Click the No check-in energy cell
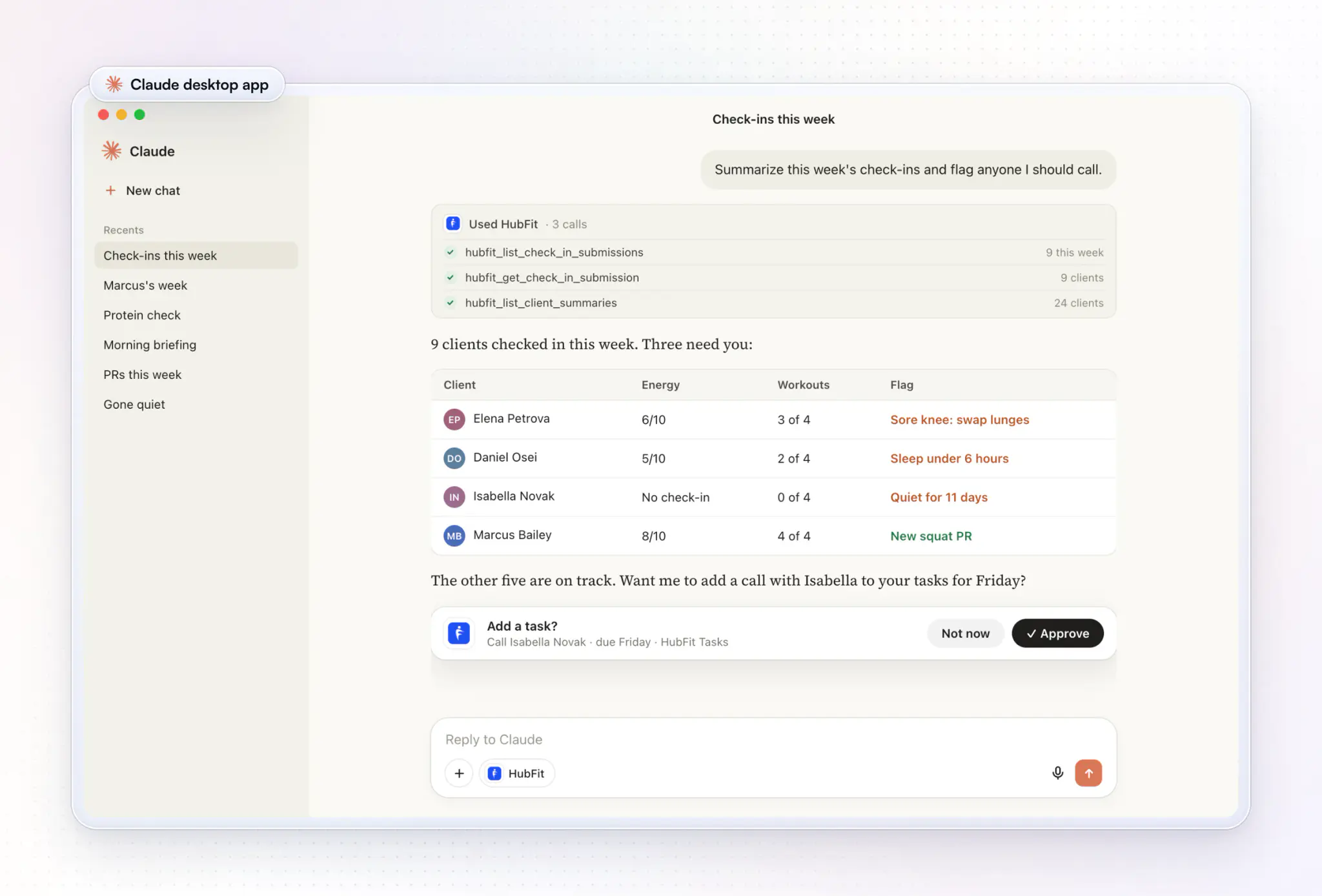The height and width of the screenshot is (896, 1322). click(x=675, y=497)
